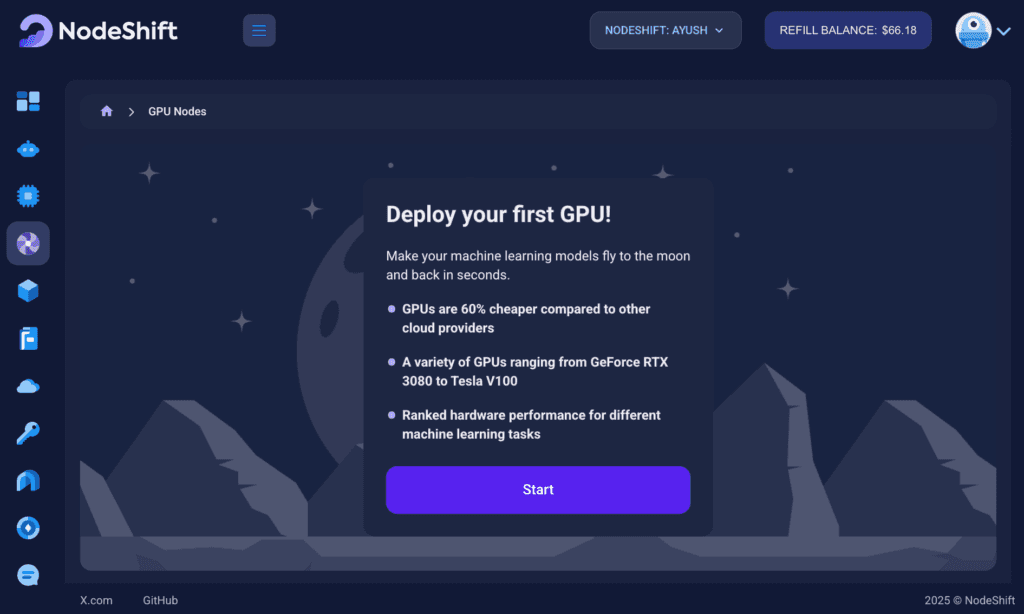Click the Start button to deploy GPU
Image resolution: width=1024 pixels, height=614 pixels.
coord(538,490)
